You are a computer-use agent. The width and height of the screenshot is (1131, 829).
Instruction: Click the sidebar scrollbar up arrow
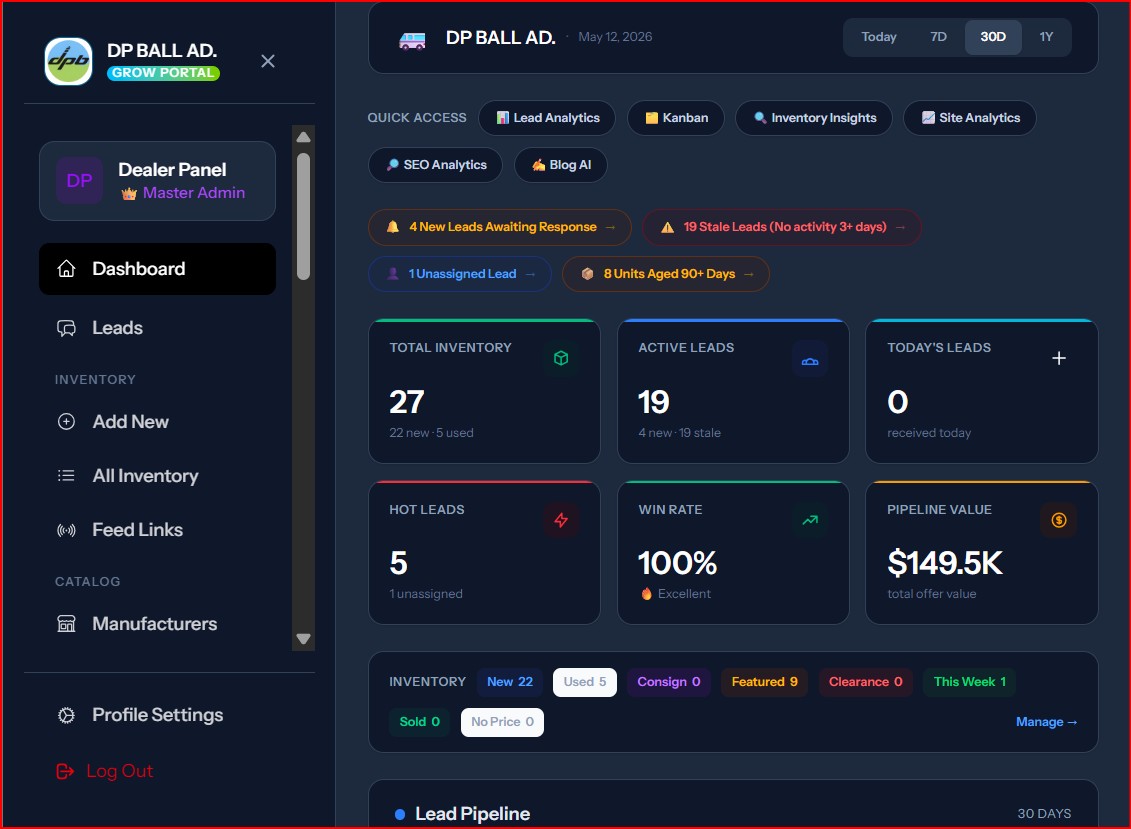[304, 137]
